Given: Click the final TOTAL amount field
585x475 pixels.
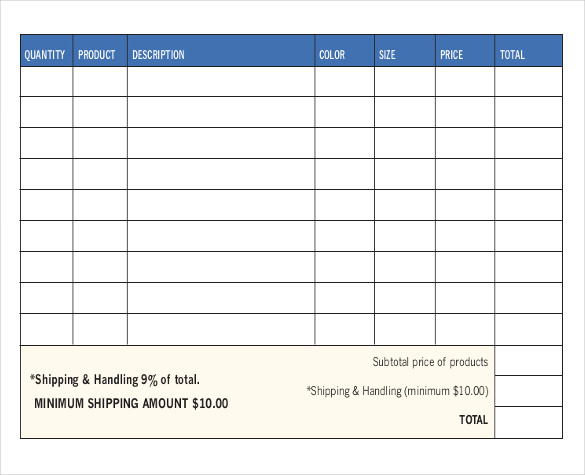Looking at the screenshot, I should click(529, 422).
